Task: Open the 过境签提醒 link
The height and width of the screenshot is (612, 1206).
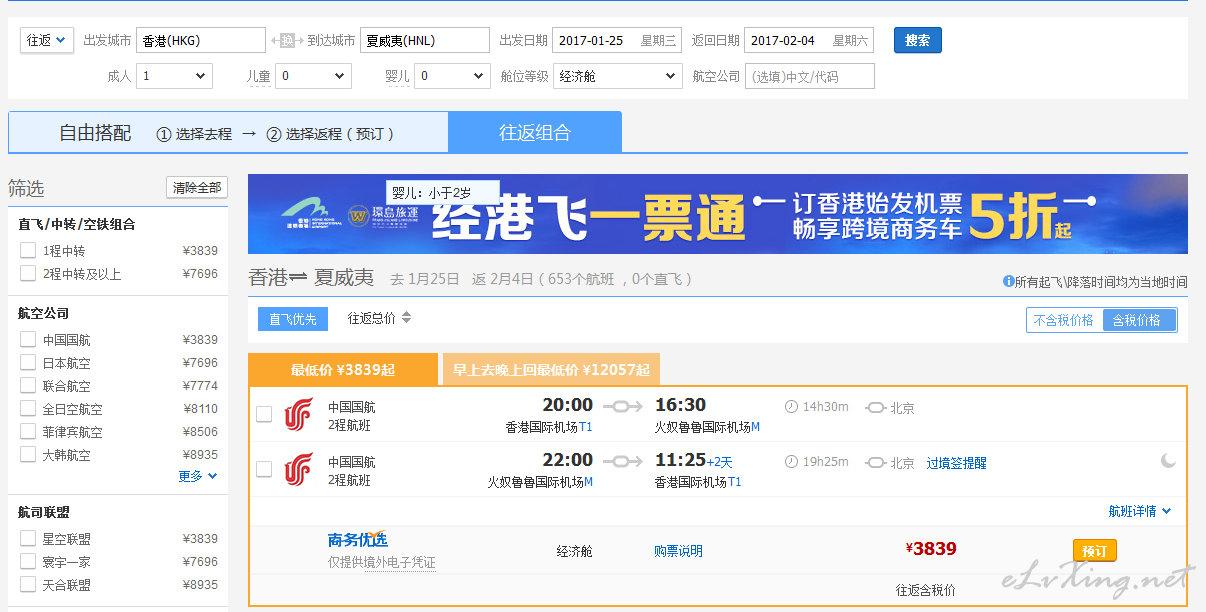Action: pyautogui.click(x=956, y=463)
